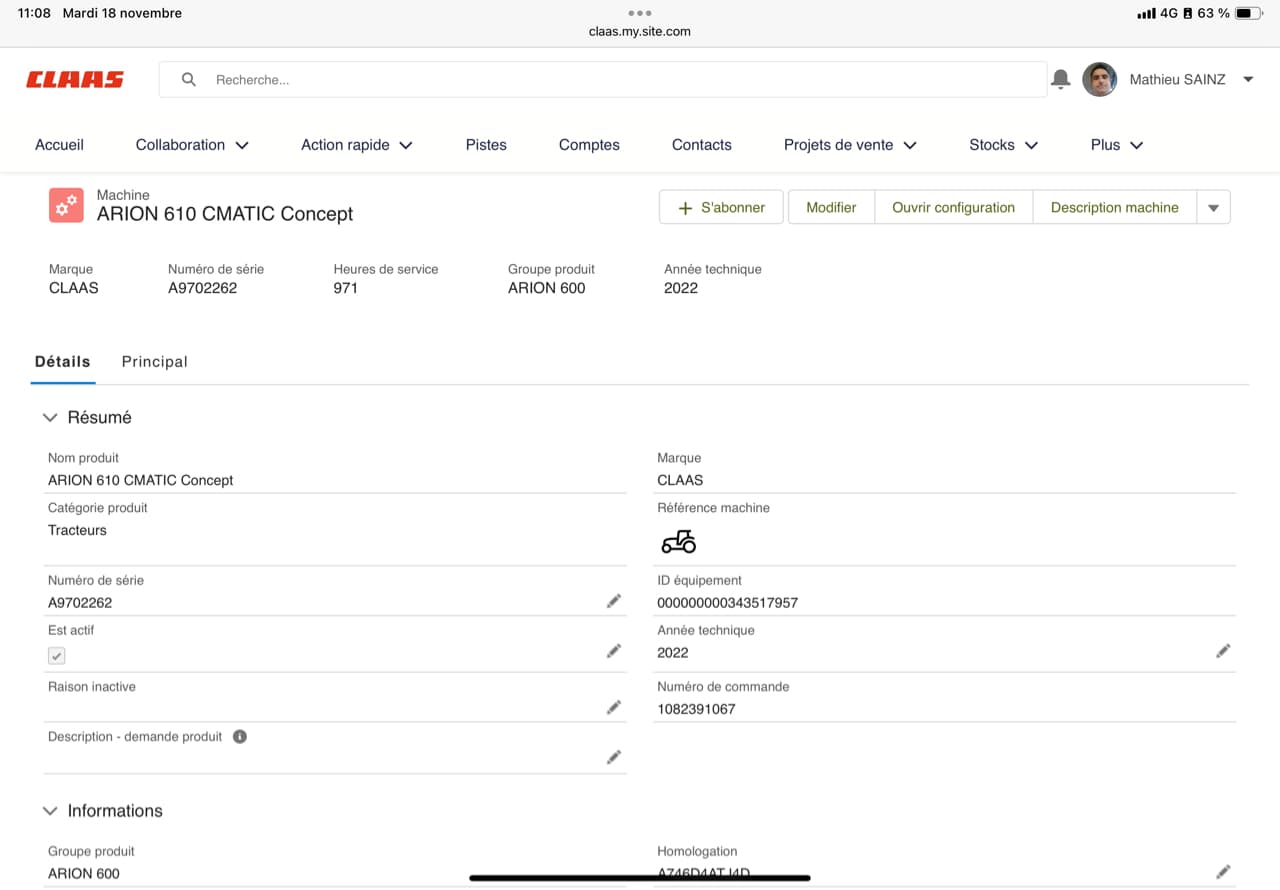Check the battery status icon

1249,13
